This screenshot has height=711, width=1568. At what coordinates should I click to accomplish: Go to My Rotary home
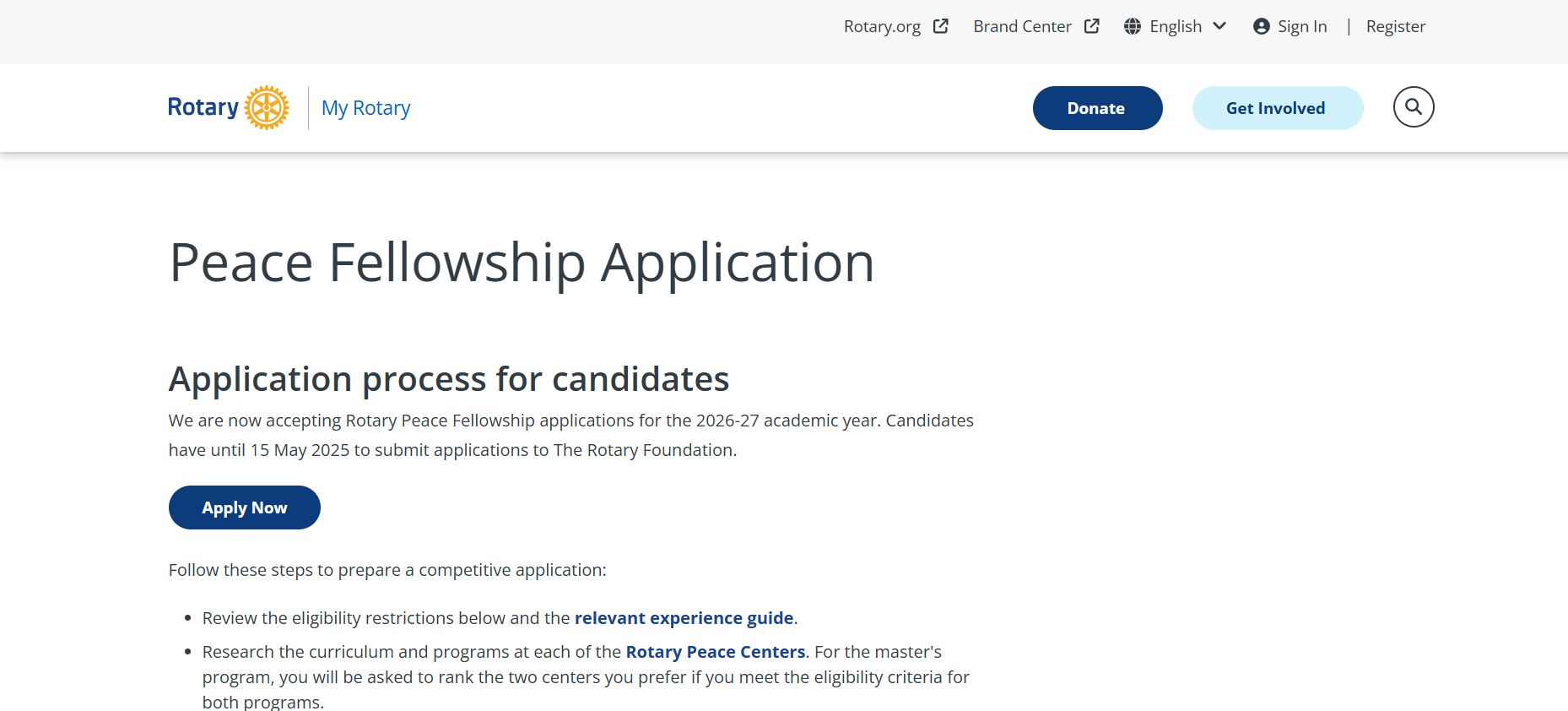(365, 108)
